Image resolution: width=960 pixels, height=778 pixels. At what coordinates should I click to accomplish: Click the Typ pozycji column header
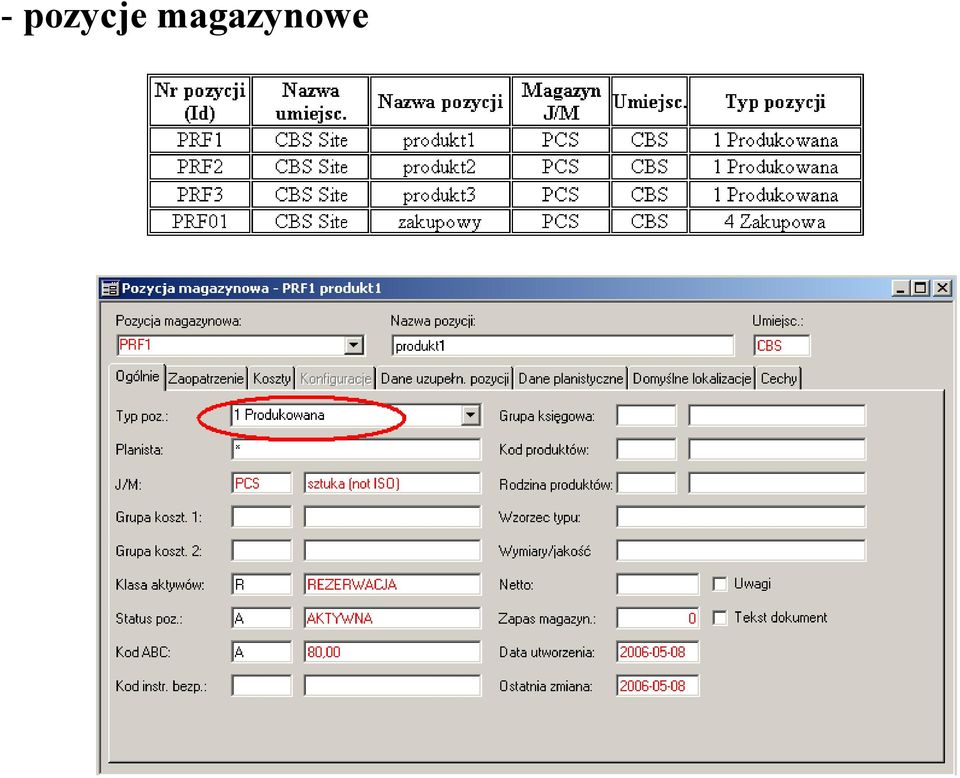pos(775,102)
